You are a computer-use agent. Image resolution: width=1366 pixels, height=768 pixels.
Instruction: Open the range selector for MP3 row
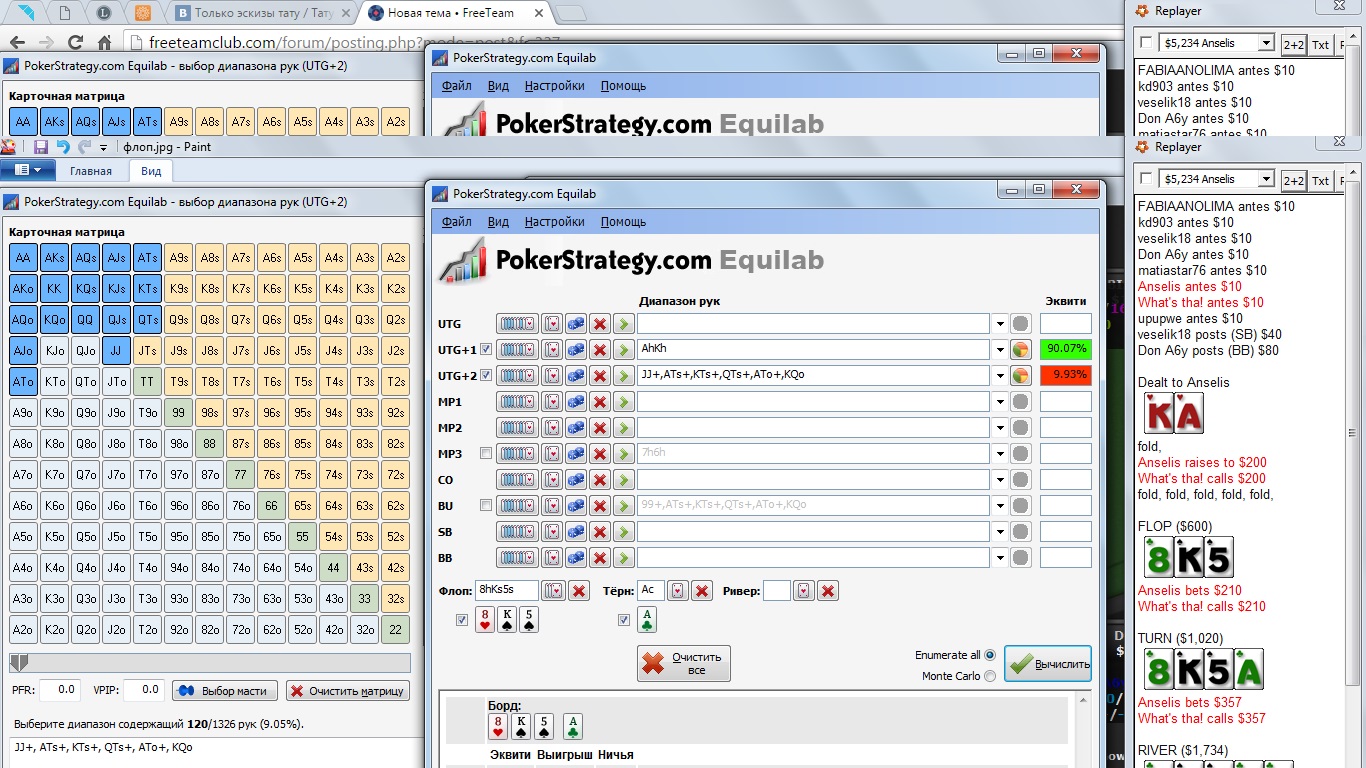pos(517,454)
